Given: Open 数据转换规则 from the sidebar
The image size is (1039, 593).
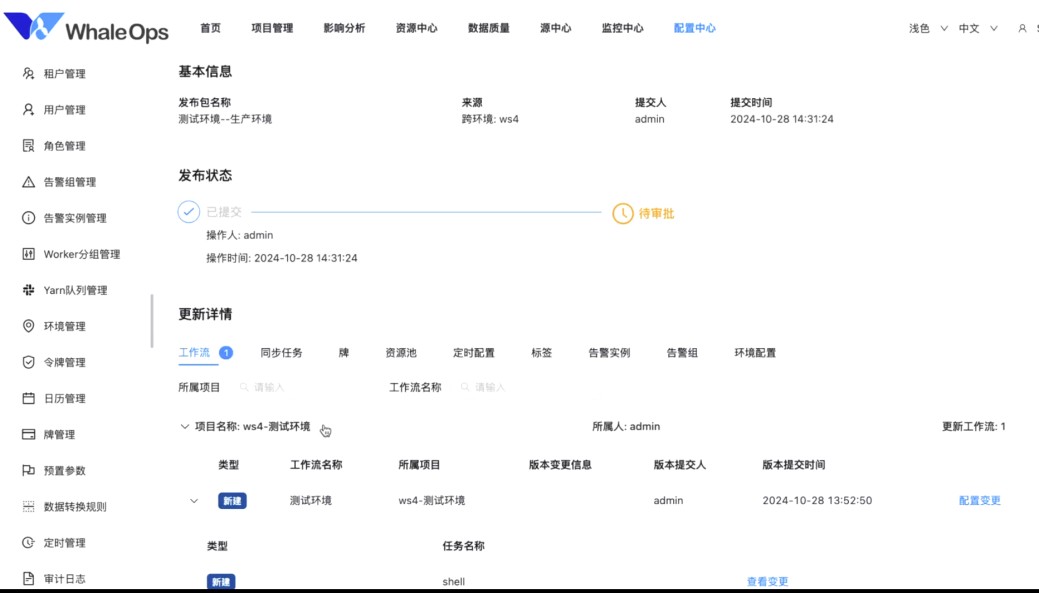Looking at the screenshot, I should pos(72,506).
